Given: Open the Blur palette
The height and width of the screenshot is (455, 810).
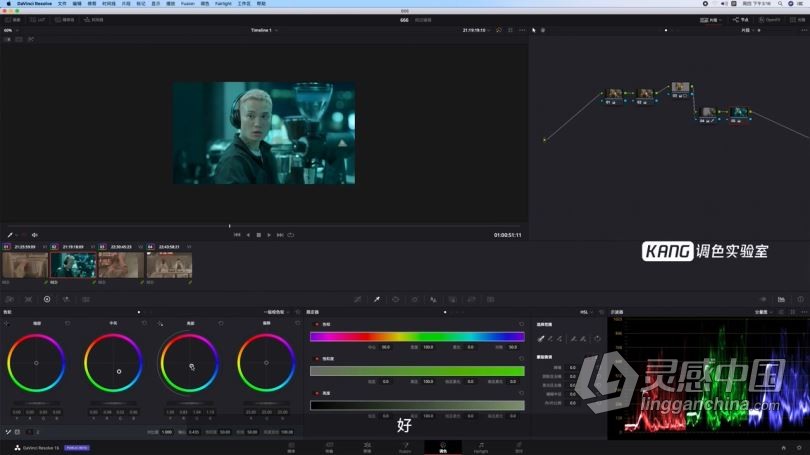Looking at the screenshot, I should (x=433, y=300).
